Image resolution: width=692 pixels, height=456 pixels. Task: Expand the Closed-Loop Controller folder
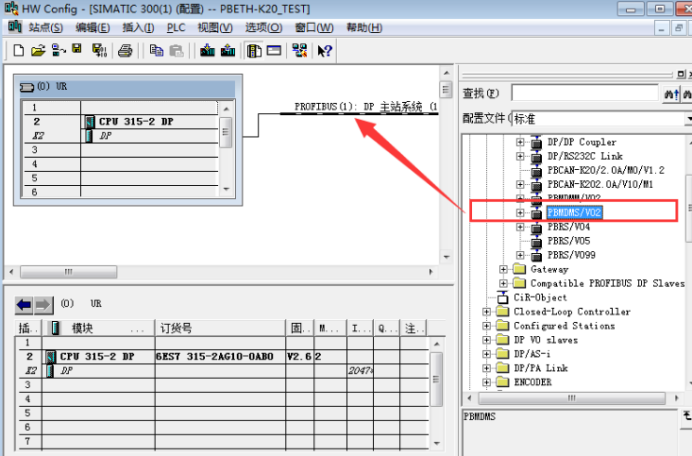pos(486,312)
